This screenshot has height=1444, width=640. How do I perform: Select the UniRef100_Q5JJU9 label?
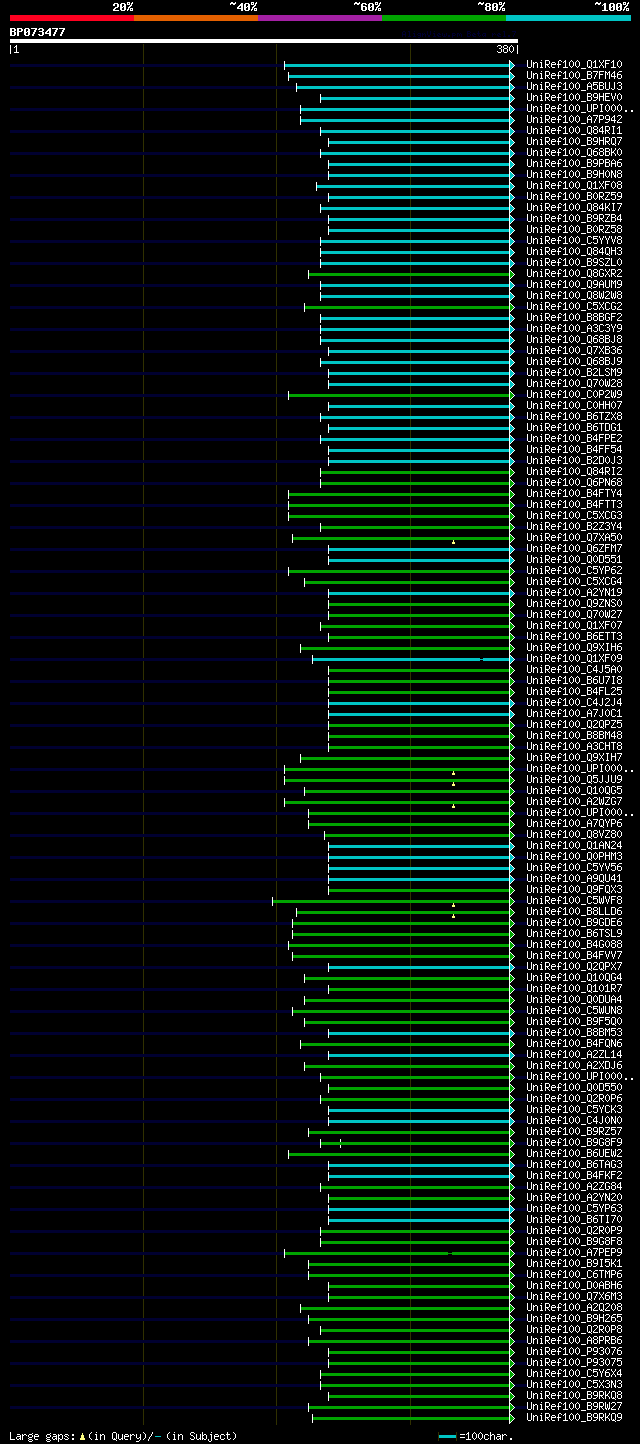(x=574, y=780)
